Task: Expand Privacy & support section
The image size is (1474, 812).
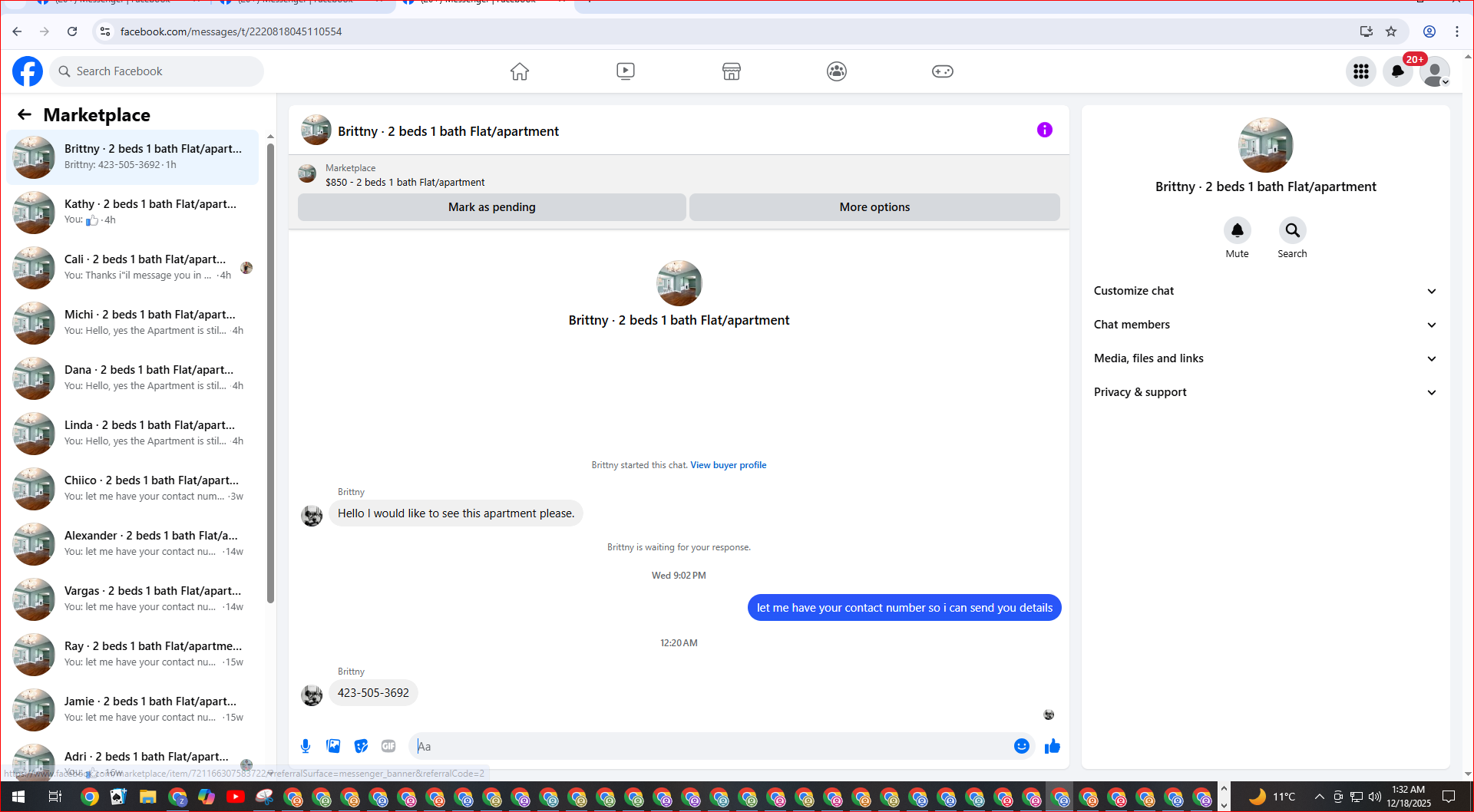Action: (x=1265, y=392)
